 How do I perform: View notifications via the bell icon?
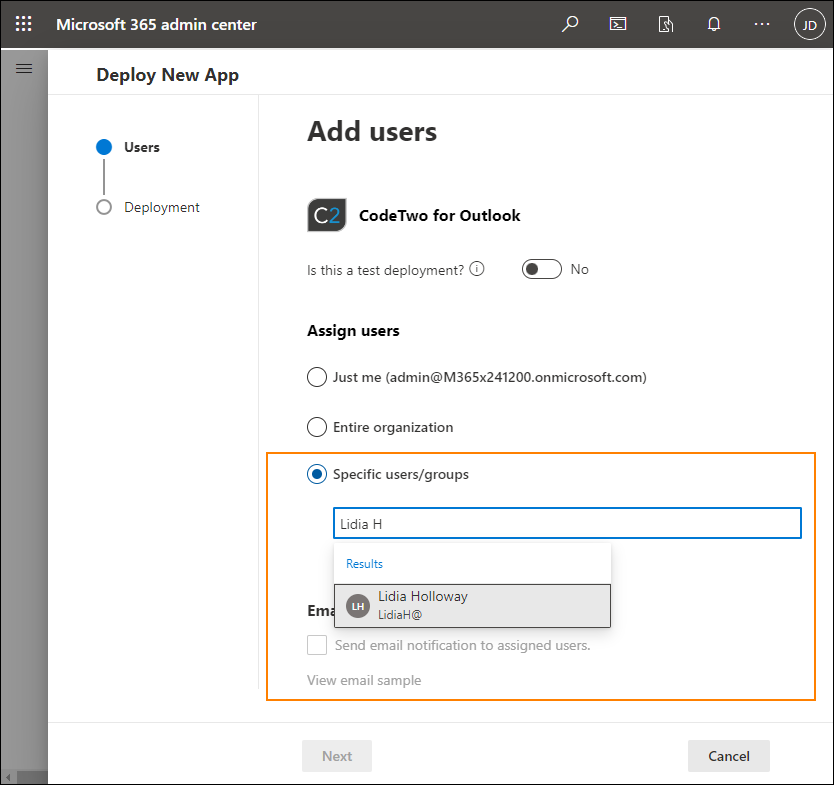(713, 23)
